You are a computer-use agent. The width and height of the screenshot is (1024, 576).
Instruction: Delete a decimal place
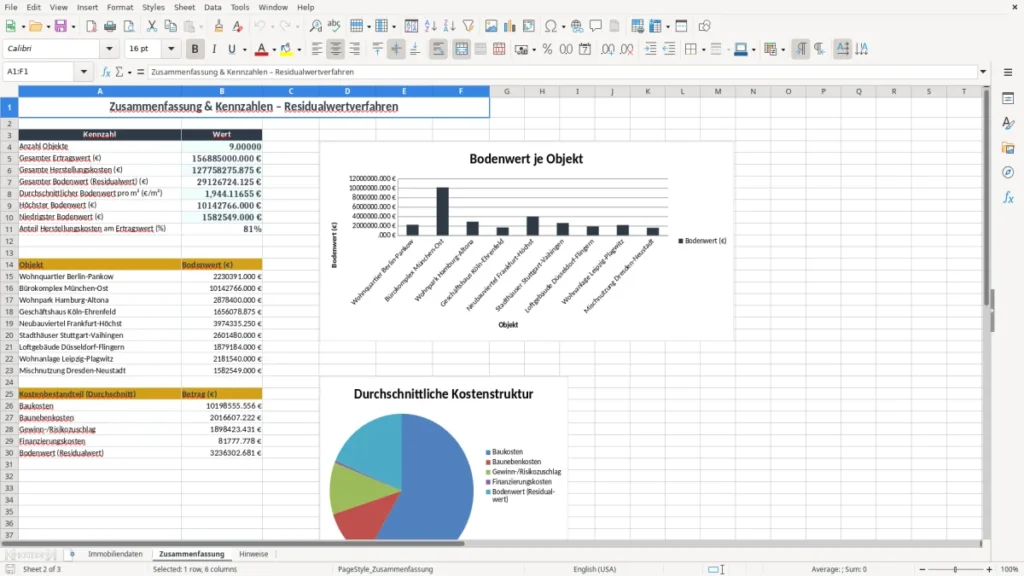[x=627, y=49]
